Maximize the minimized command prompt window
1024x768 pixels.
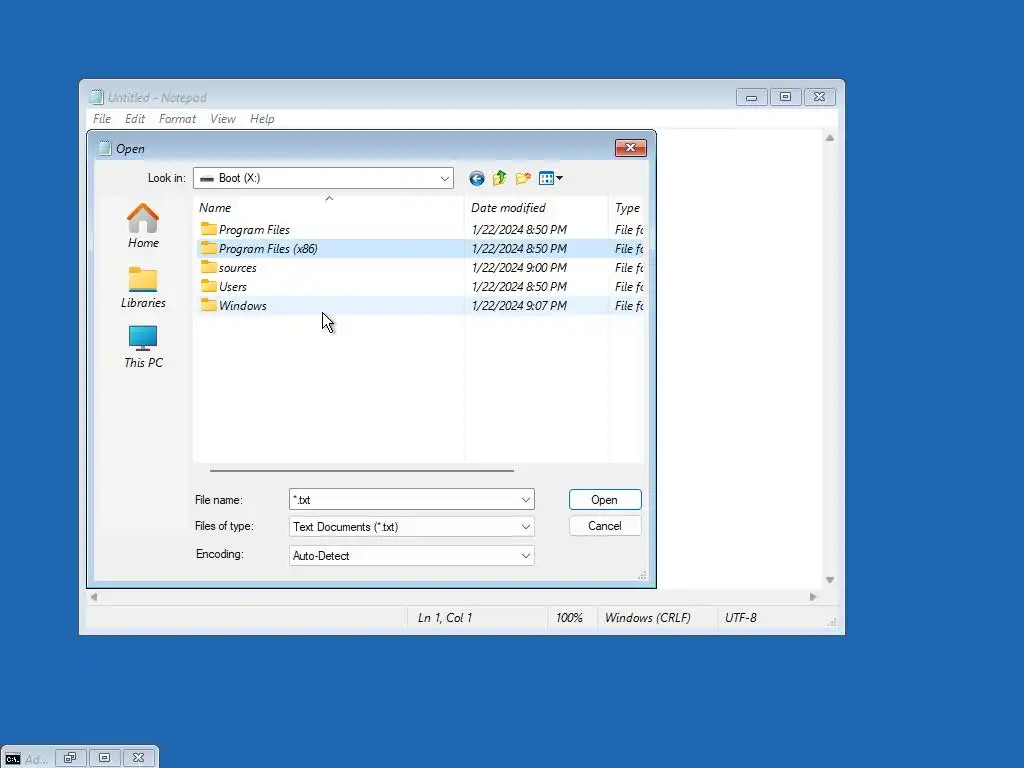click(x=104, y=758)
